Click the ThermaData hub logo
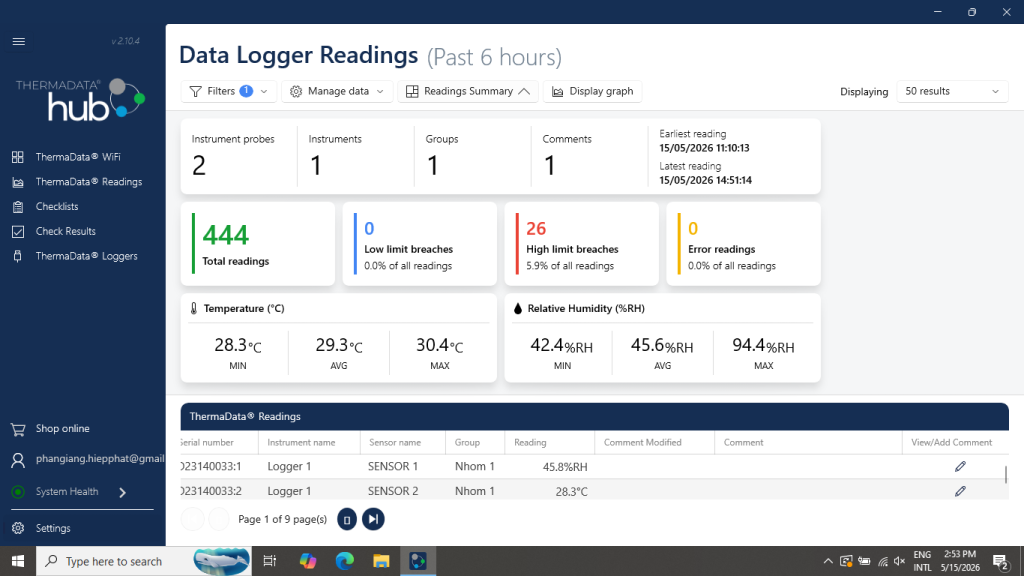The image size is (1024, 576). [80, 100]
